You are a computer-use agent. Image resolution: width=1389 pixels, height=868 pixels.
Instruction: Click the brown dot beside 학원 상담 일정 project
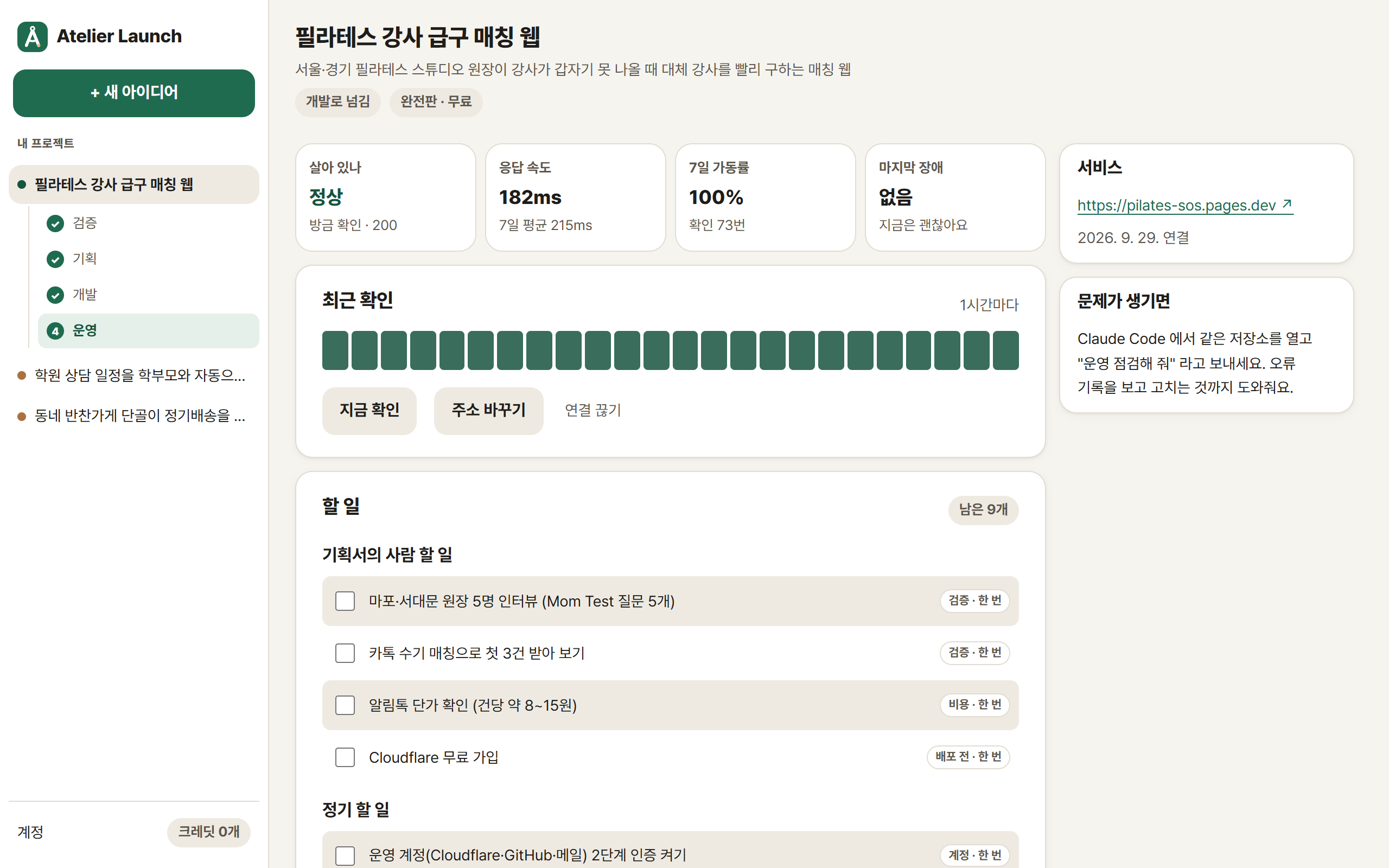[x=22, y=375]
